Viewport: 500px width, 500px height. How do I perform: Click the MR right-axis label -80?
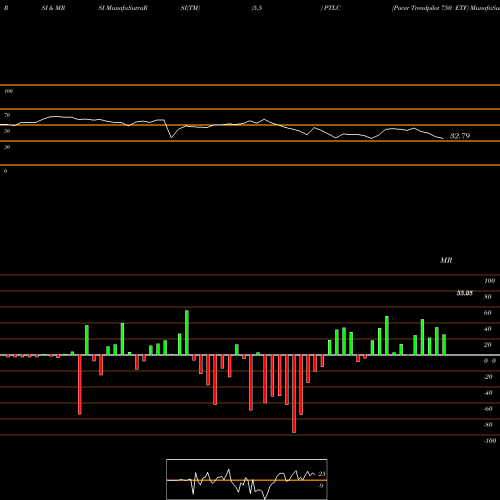pyautogui.click(x=488, y=425)
